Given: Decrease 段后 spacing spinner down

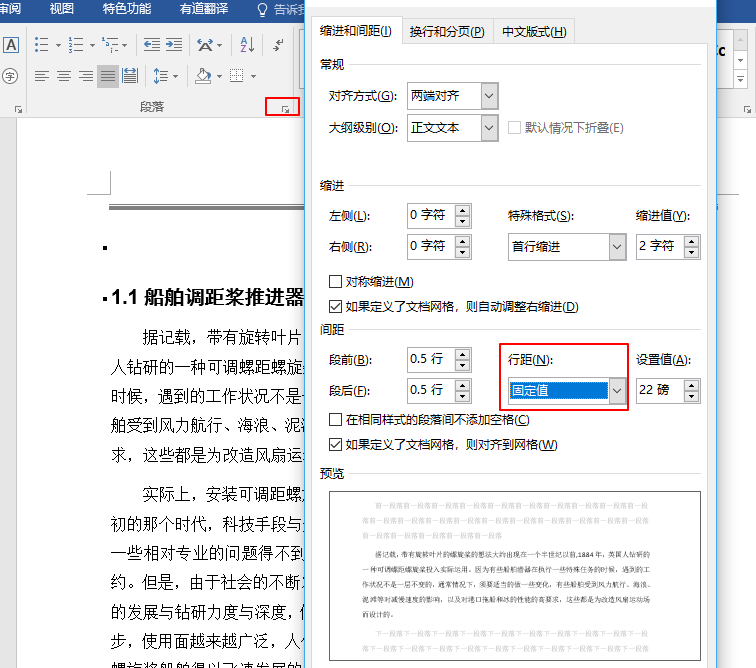Looking at the screenshot, I should coord(462,396).
